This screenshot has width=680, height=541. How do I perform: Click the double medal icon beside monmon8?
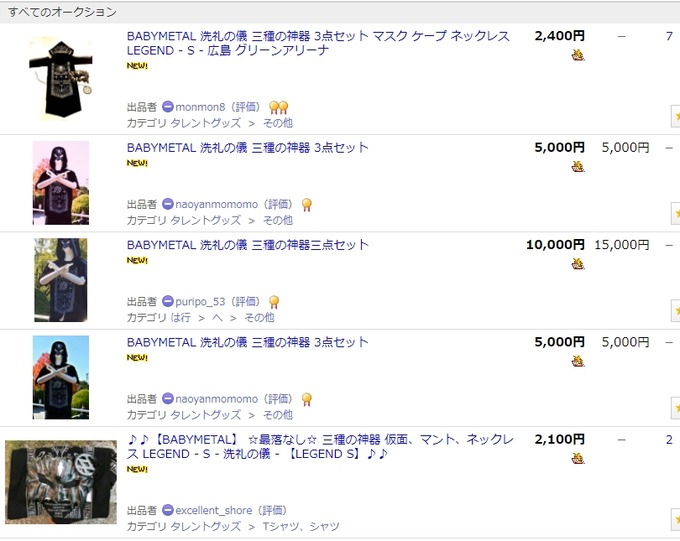tap(278, 107)
